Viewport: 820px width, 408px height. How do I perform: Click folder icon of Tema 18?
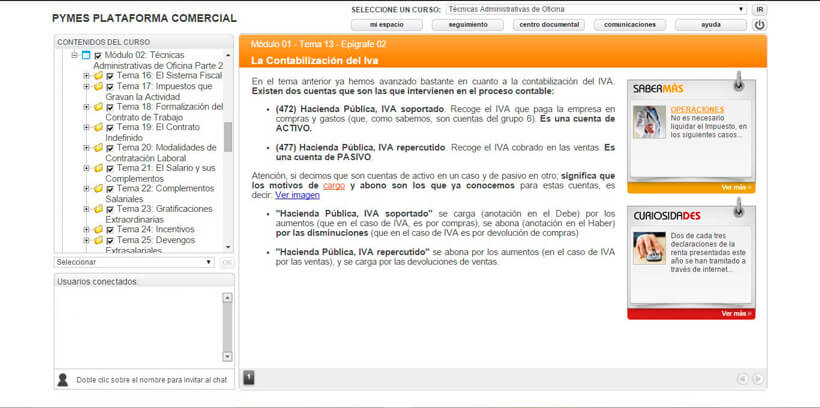98,107
